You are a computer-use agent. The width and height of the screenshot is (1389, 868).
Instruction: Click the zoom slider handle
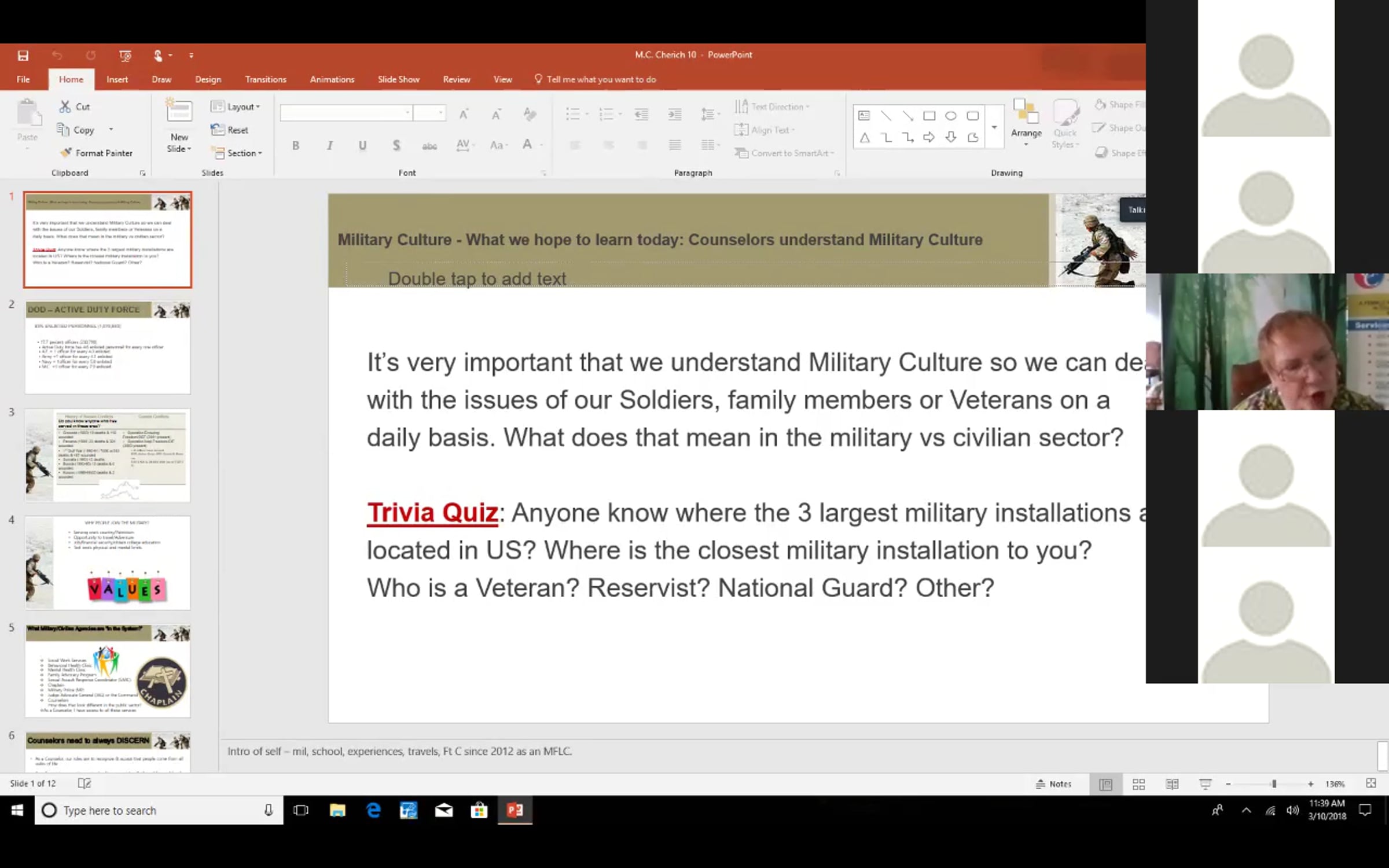click(x=1274, y=784)
